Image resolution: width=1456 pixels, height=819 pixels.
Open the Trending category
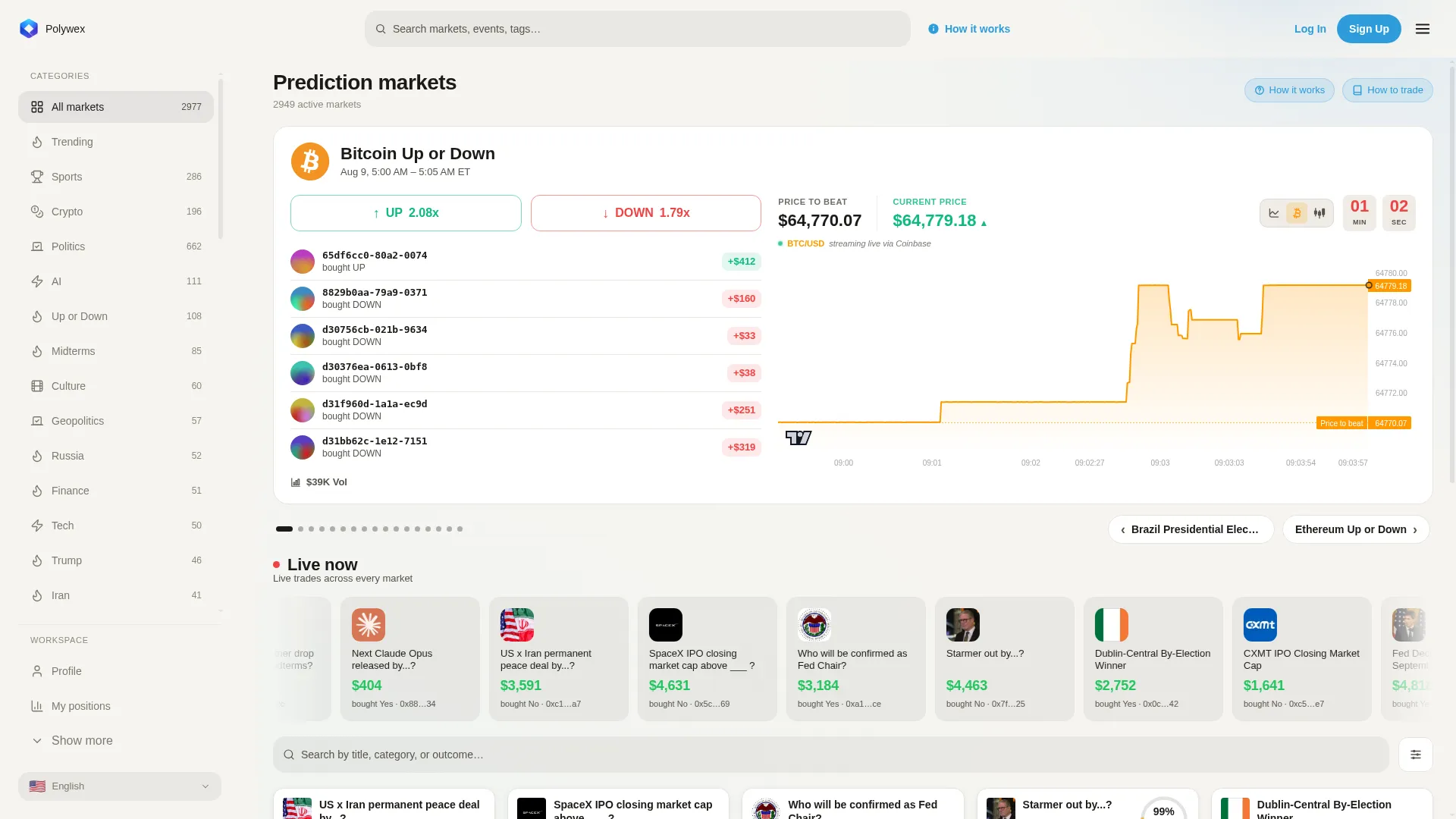click(116, 142)
